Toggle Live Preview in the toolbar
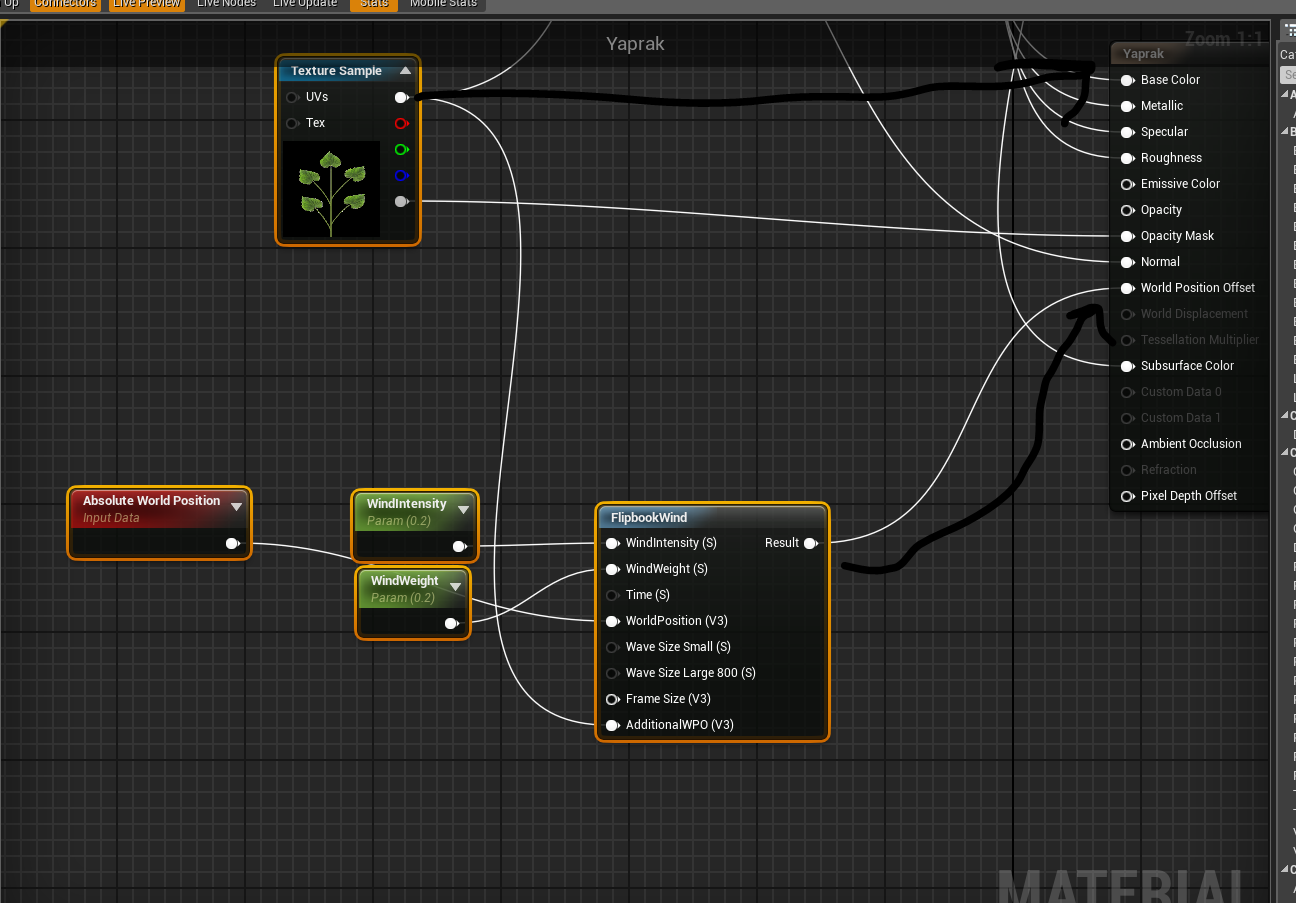The width and height of the screenshot is (1296, 903). [147, 4]
